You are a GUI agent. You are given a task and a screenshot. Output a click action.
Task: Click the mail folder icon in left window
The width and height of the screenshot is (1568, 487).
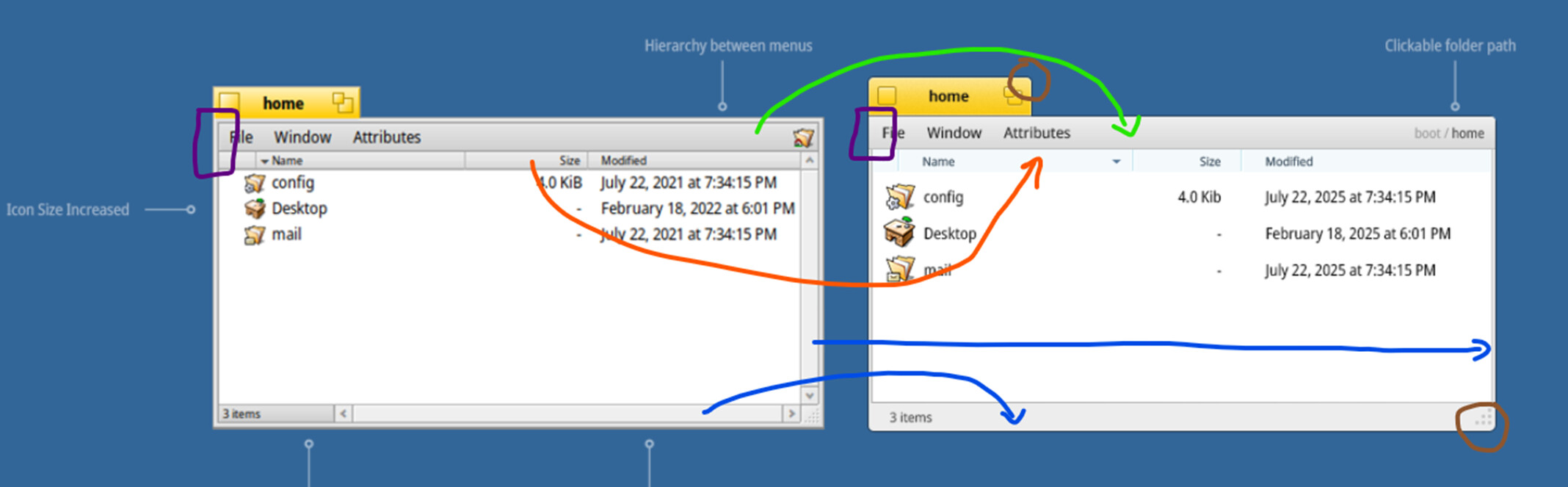(254, 235)
